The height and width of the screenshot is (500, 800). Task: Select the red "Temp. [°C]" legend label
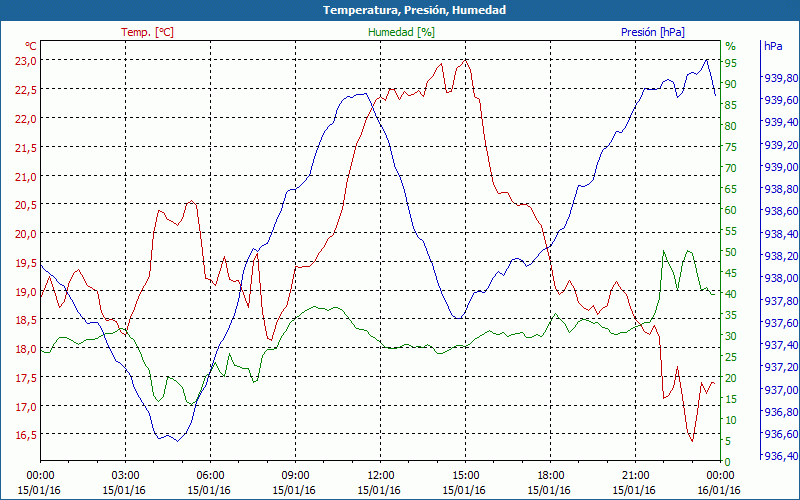tap(147, 32)
